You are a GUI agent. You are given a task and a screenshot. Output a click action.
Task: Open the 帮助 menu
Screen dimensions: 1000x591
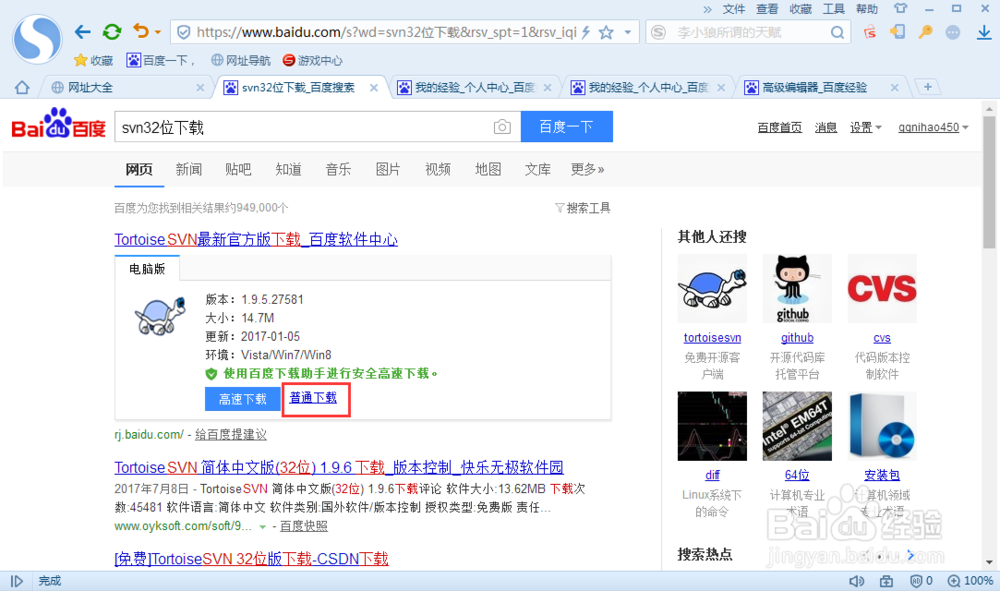point(866,9)
